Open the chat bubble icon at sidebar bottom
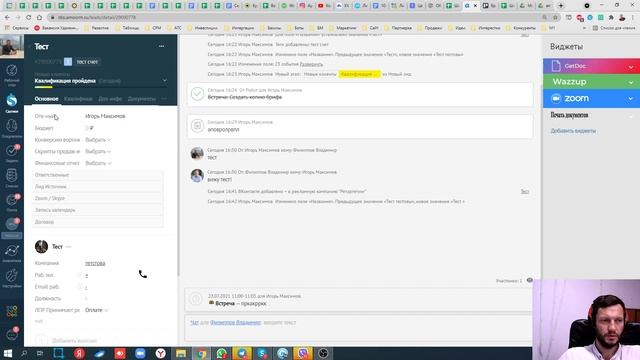This screenshot has width=640, height=360. click(12, 334)
